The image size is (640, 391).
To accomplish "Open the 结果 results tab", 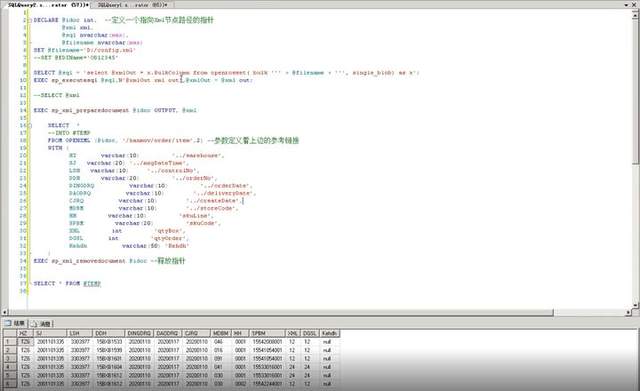I will pos(15,324).
